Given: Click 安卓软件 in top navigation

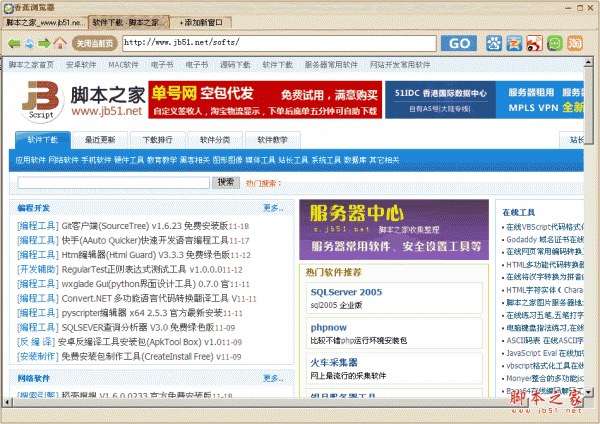Looking at the screenshot, I should pyautogui.click(x=81, y=65).
